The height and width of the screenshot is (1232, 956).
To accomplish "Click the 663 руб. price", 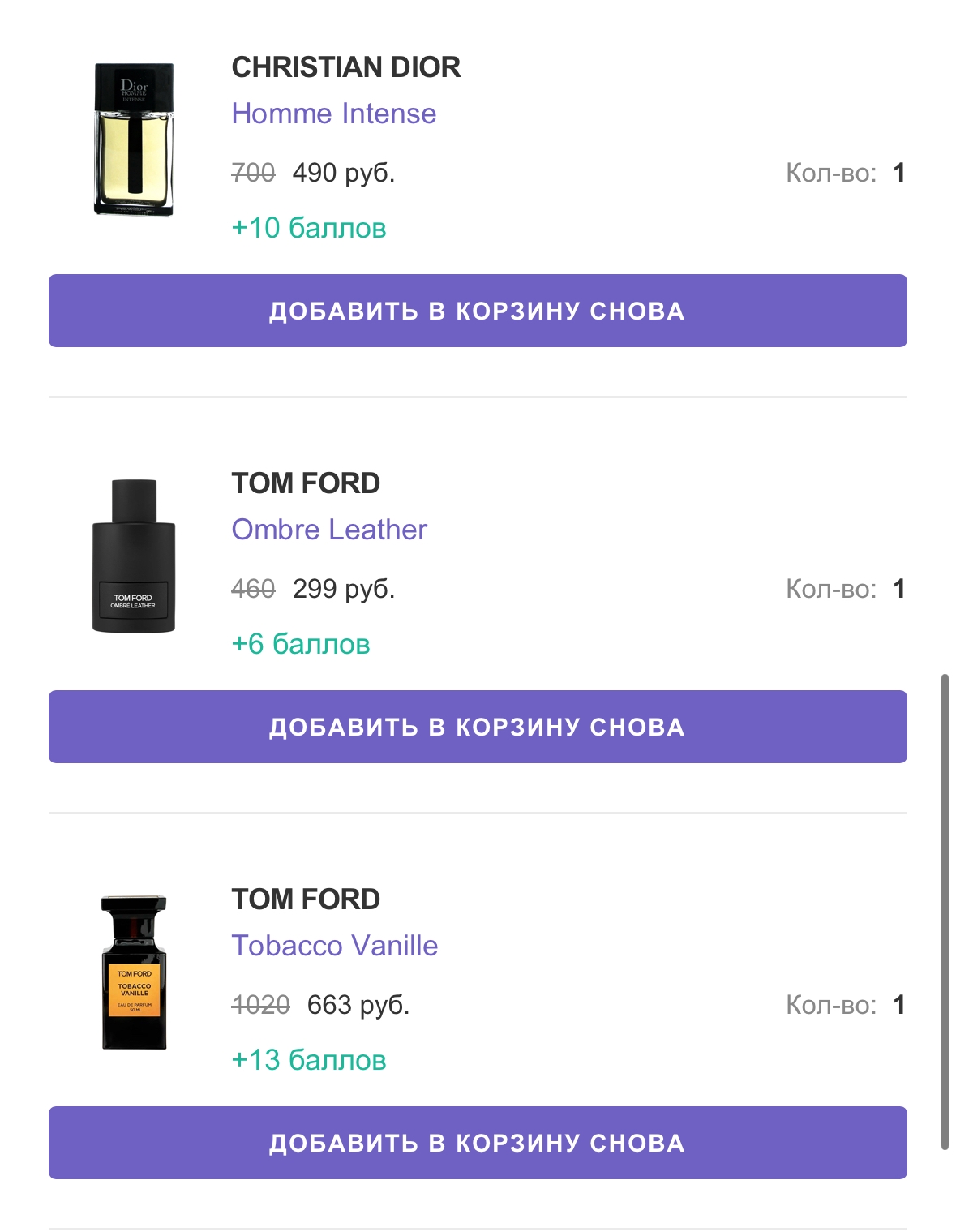I will [x=358, y=1005].
